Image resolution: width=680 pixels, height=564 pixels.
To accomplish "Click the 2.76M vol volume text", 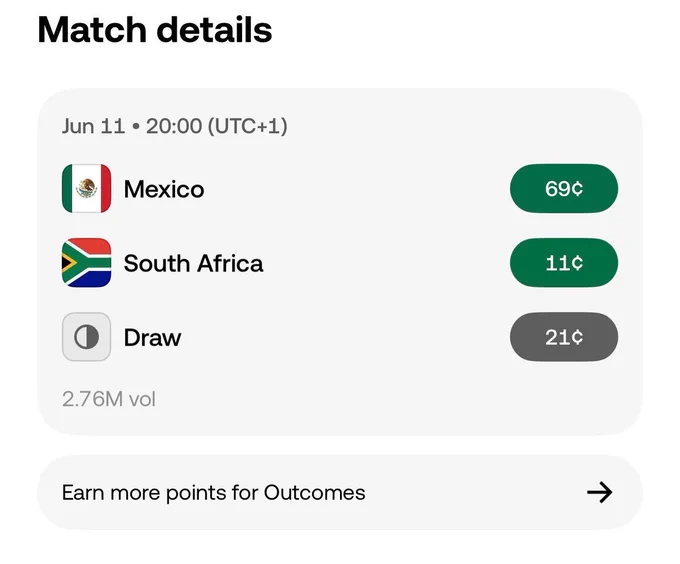I will point(108,399).
